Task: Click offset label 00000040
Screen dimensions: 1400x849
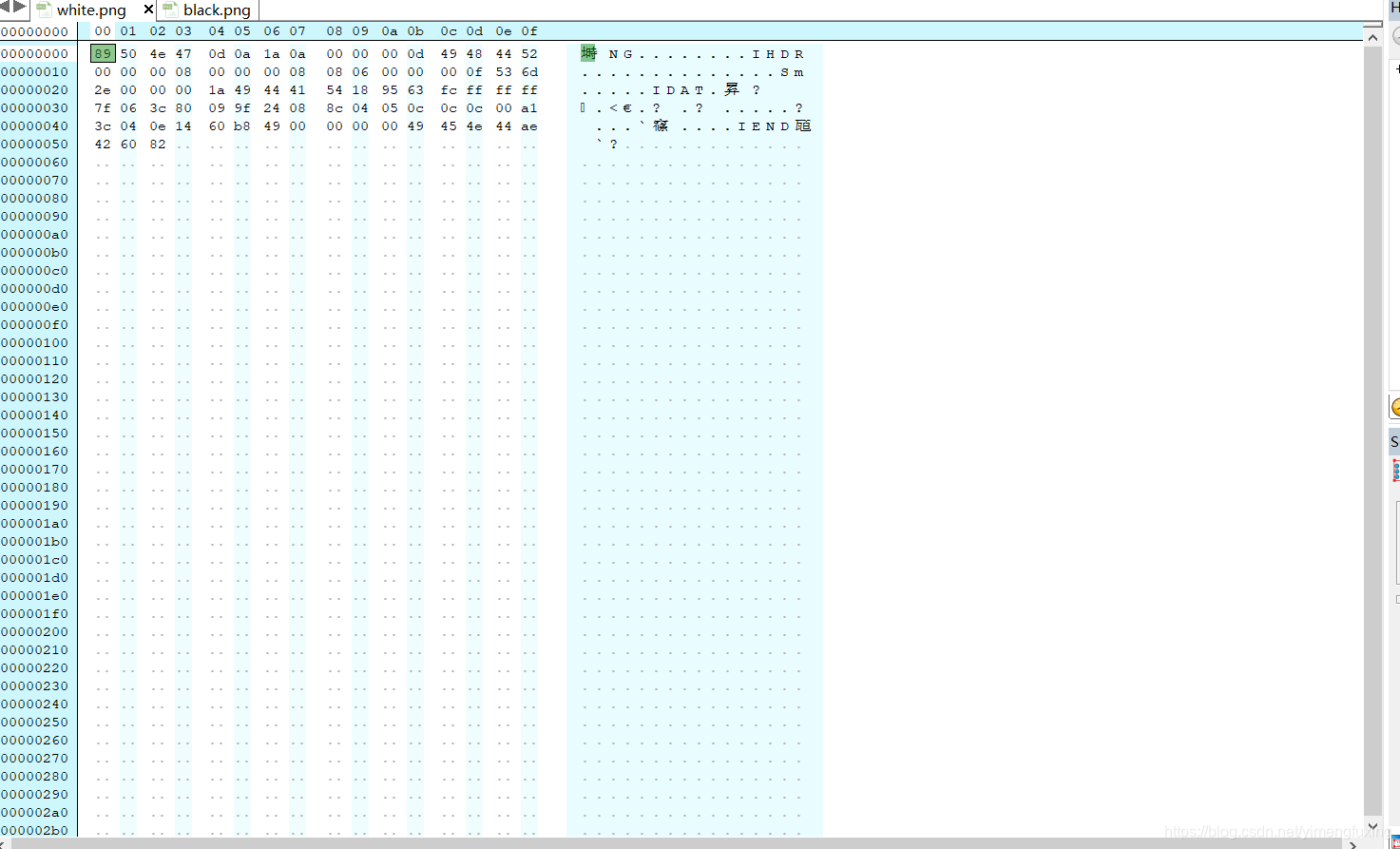Action: coord(35,126)
